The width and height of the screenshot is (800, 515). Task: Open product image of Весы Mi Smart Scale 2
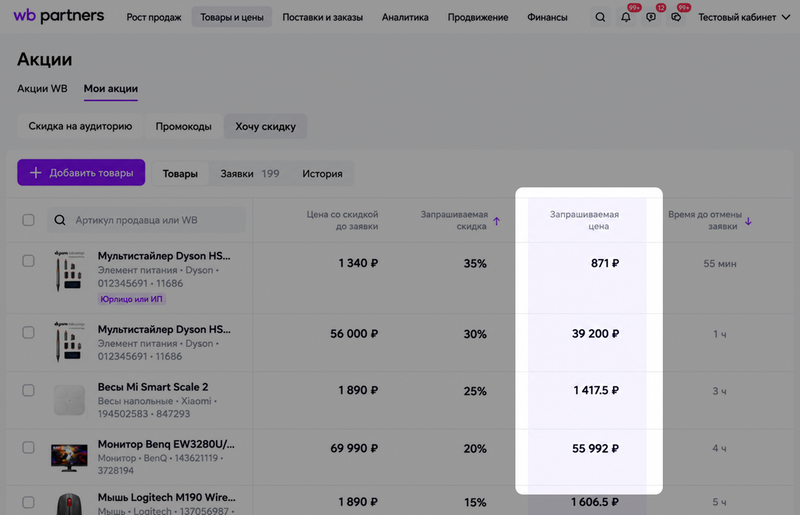(69, 400)
